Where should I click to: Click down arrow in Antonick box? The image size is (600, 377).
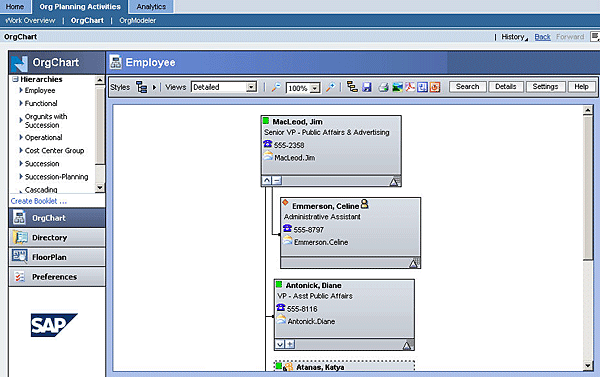[x=280, y=344]
